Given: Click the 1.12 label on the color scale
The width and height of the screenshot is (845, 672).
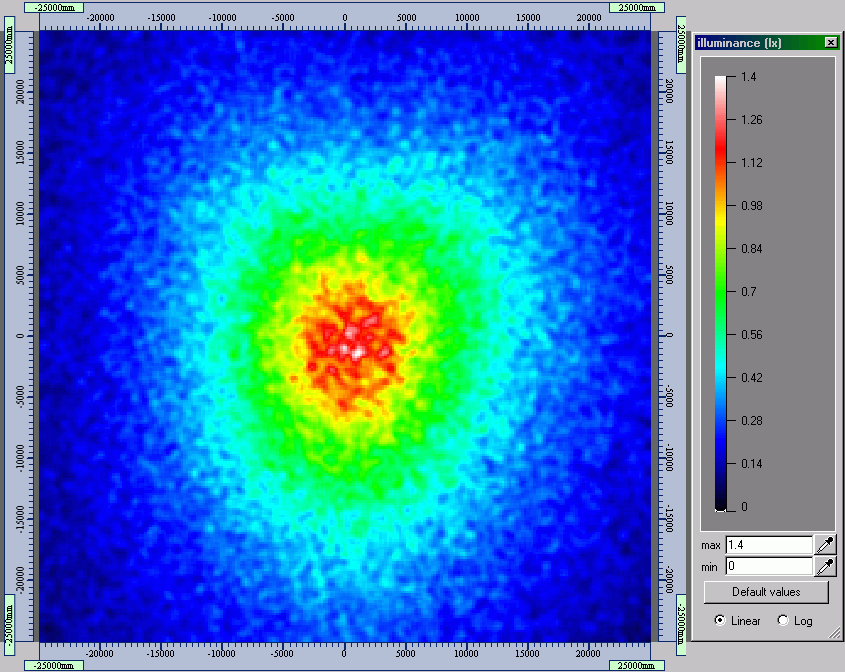Looking at the screenshot, I should [752, 163].
